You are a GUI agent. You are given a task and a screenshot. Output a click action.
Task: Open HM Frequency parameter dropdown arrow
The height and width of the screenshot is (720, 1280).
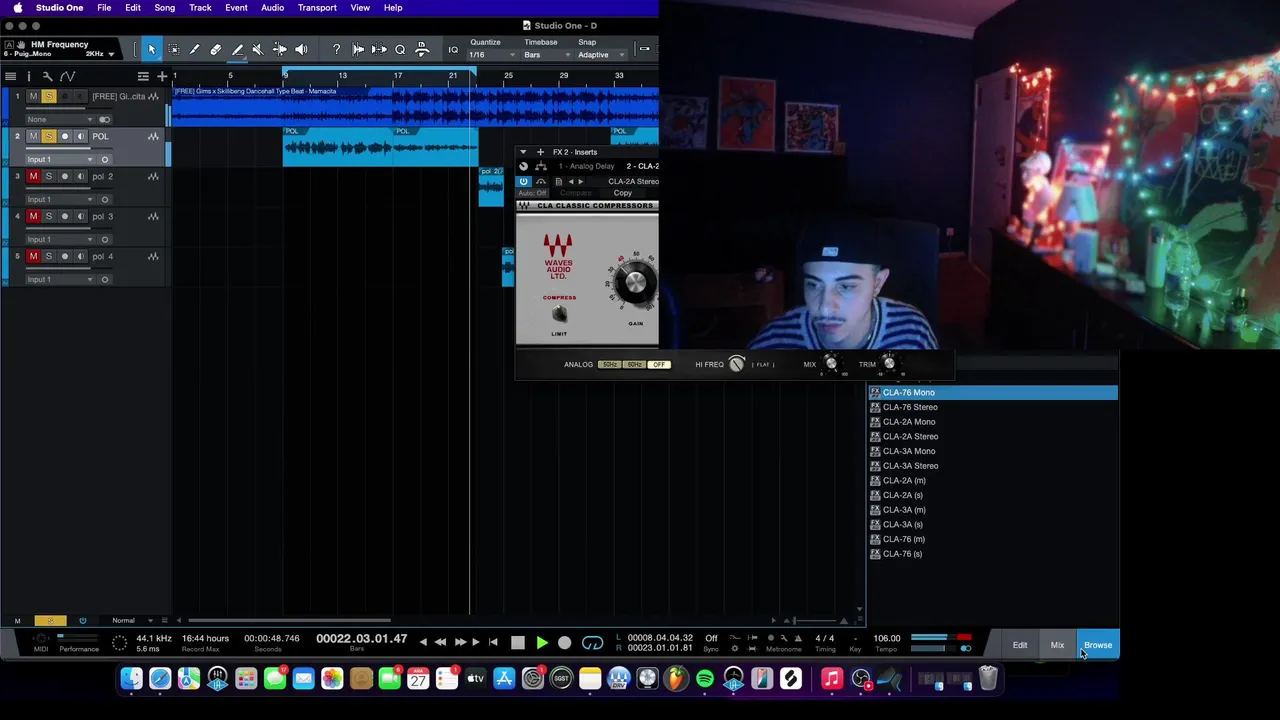[111, 54]
